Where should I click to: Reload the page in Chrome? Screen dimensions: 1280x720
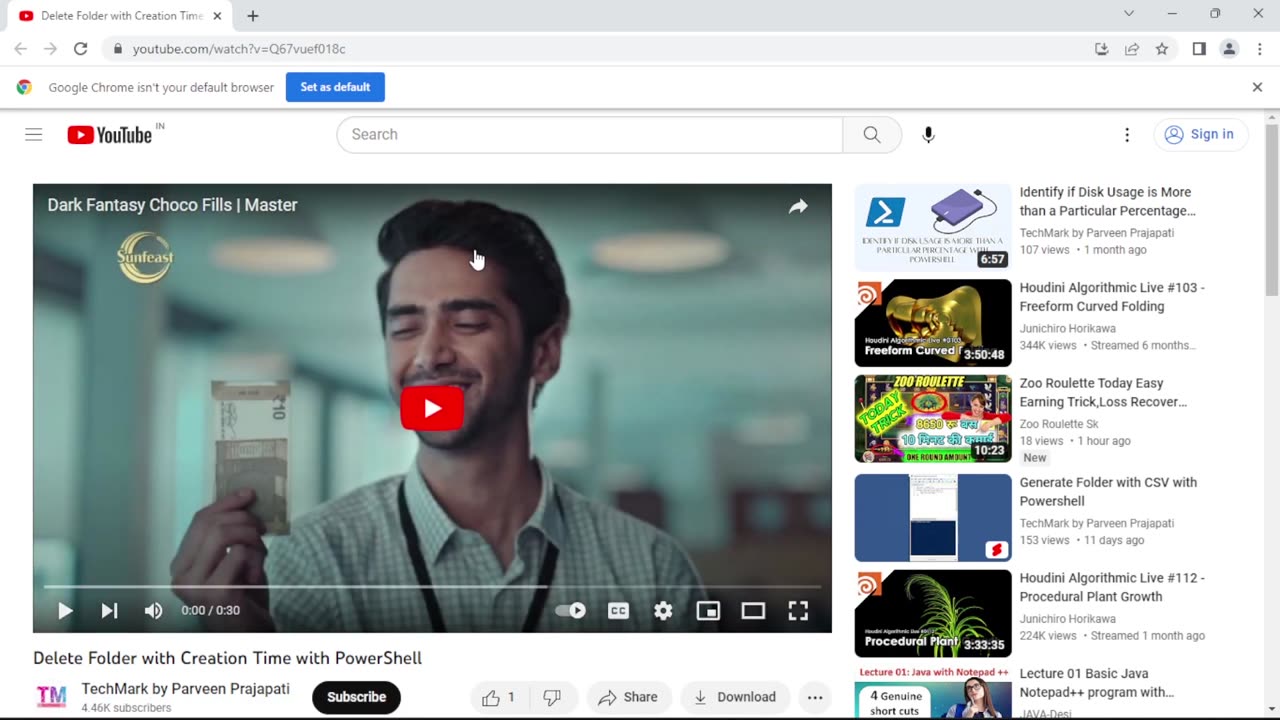point(81,48)
